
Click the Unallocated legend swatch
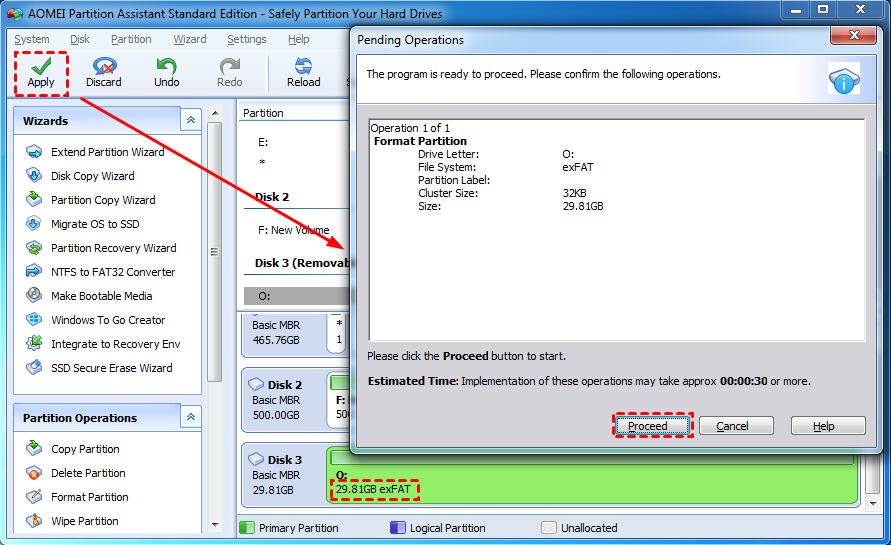point(548,527)
